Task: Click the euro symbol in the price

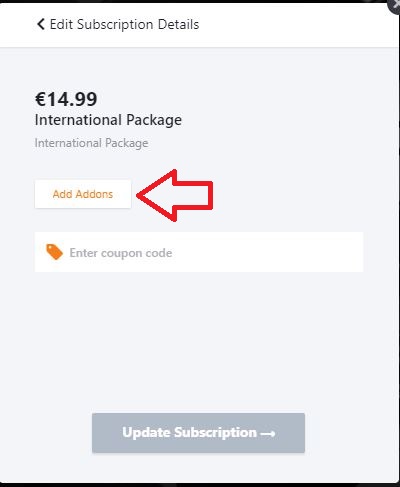Action: (x=40, y=99)
